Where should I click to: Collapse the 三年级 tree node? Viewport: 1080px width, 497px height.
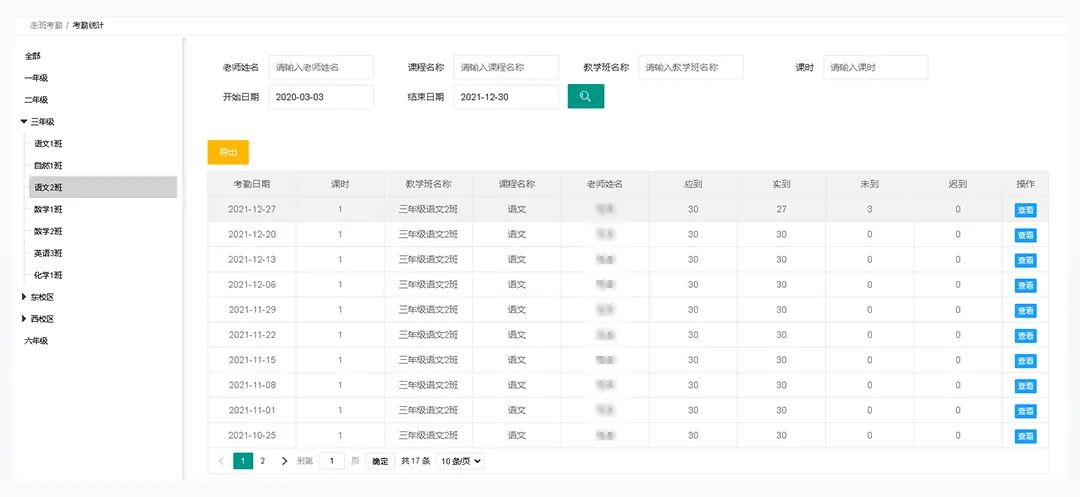(24, 121)
